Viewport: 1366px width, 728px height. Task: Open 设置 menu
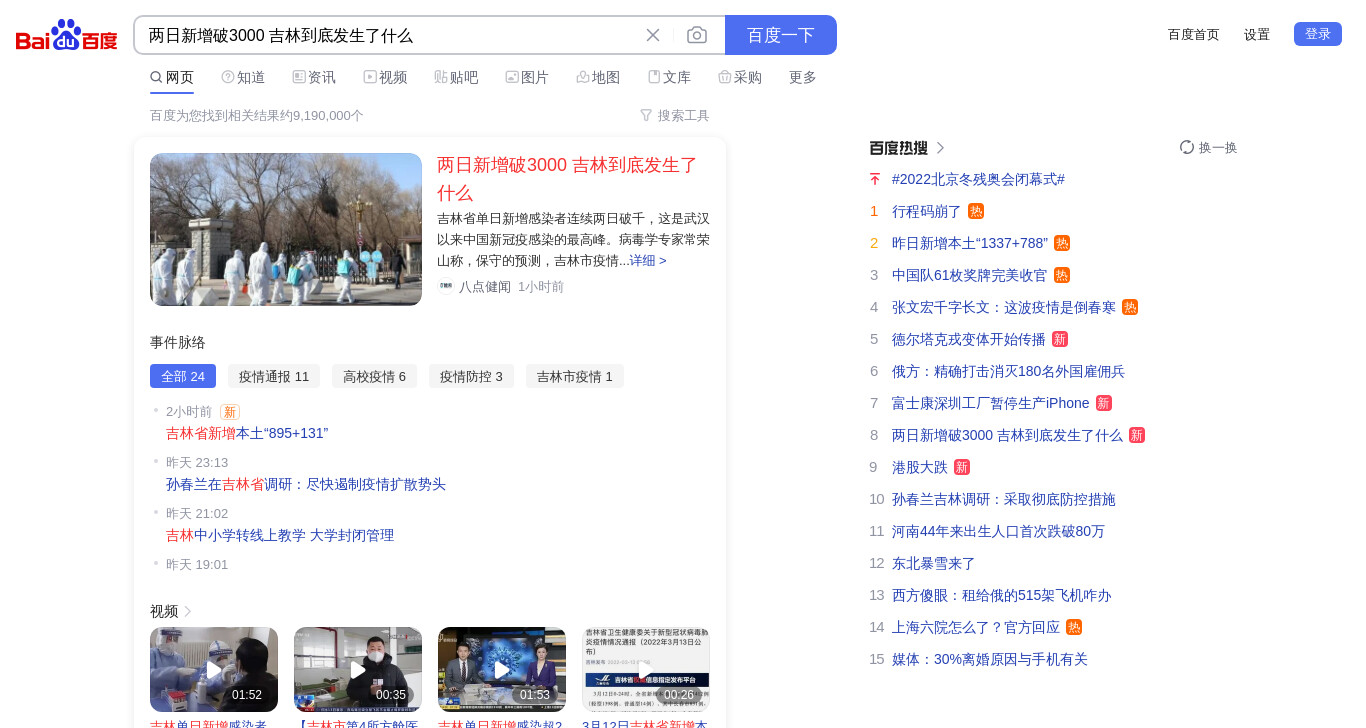(1257, 34)
